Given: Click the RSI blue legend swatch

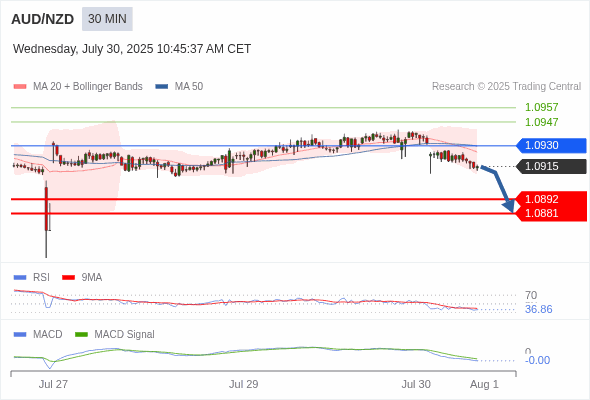Looking at the screenshot, I should (x=20, y=278).
